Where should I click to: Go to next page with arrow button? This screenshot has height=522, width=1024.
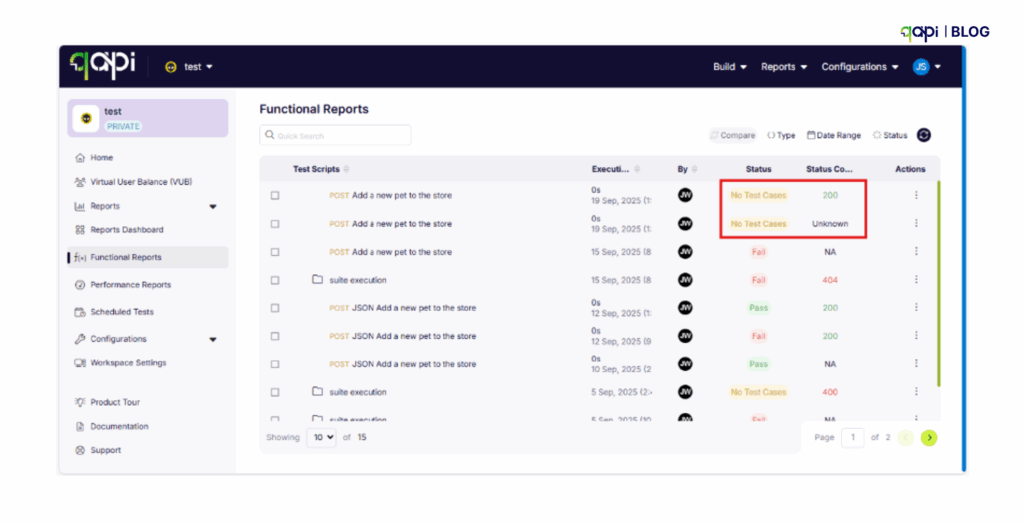929,437
